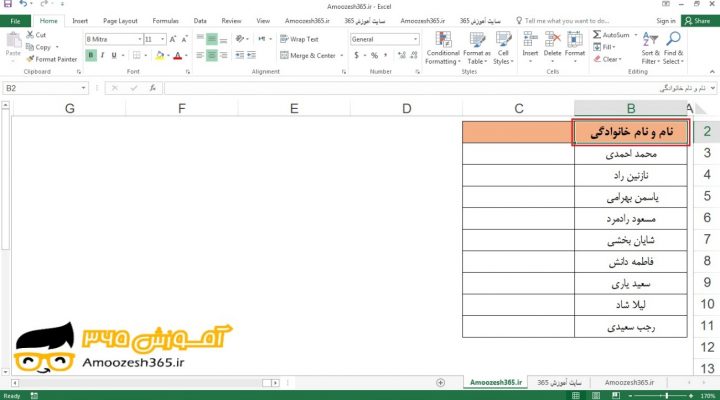Open the Sort & Filter menu
The height and width of the screenshot is (400, 720).
coord(650,48)
